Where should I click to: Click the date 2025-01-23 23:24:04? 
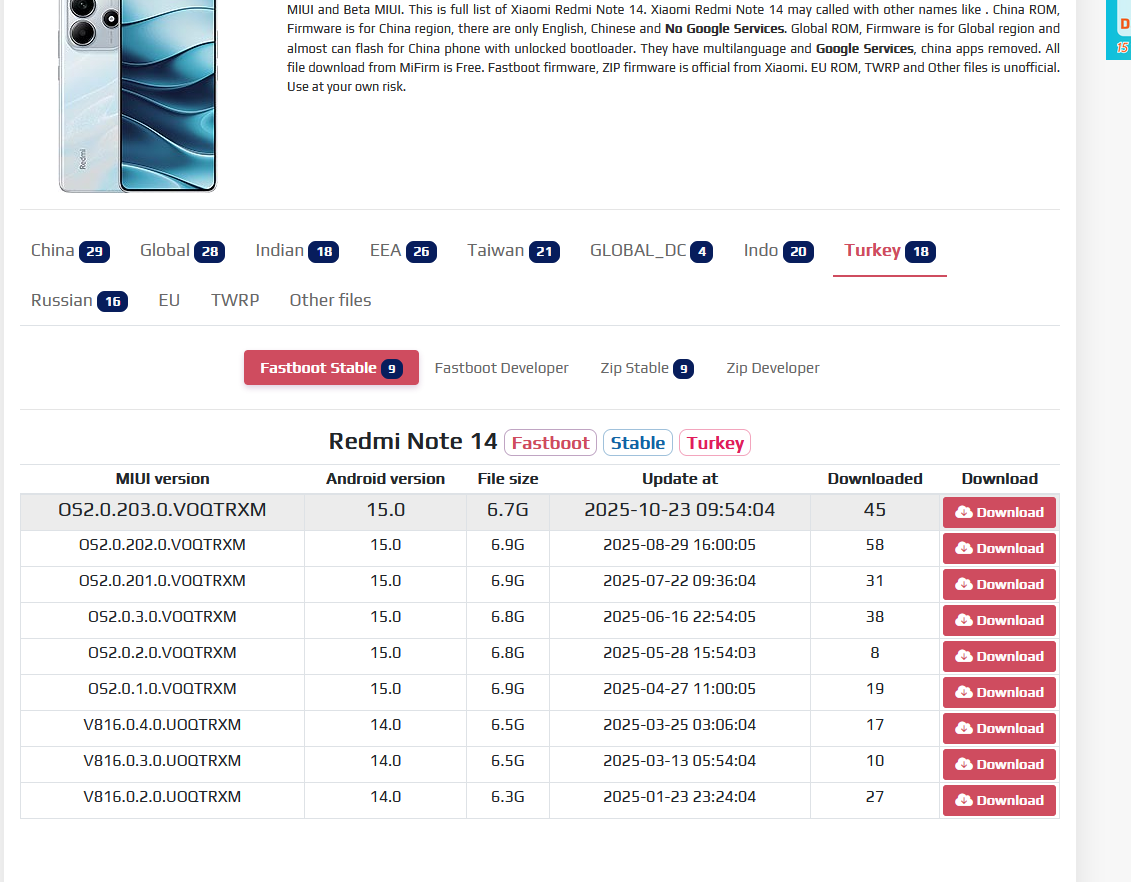[x=679, y=798]
